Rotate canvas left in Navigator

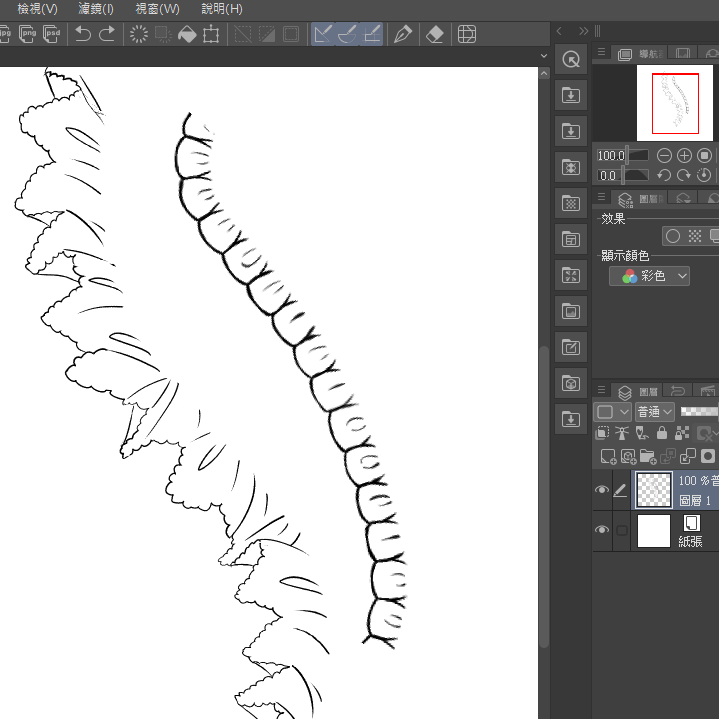click(x=664, y=175)
